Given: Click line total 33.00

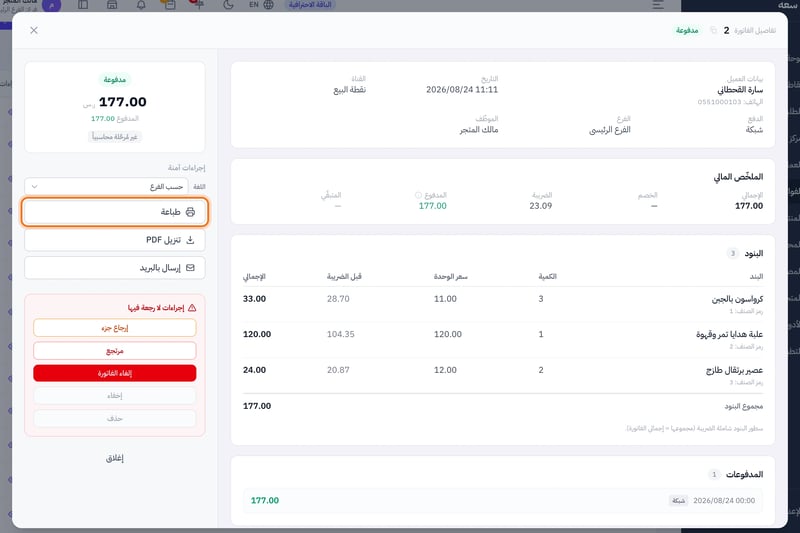Looking at the screenshot, I should click(x=254, y=299).
